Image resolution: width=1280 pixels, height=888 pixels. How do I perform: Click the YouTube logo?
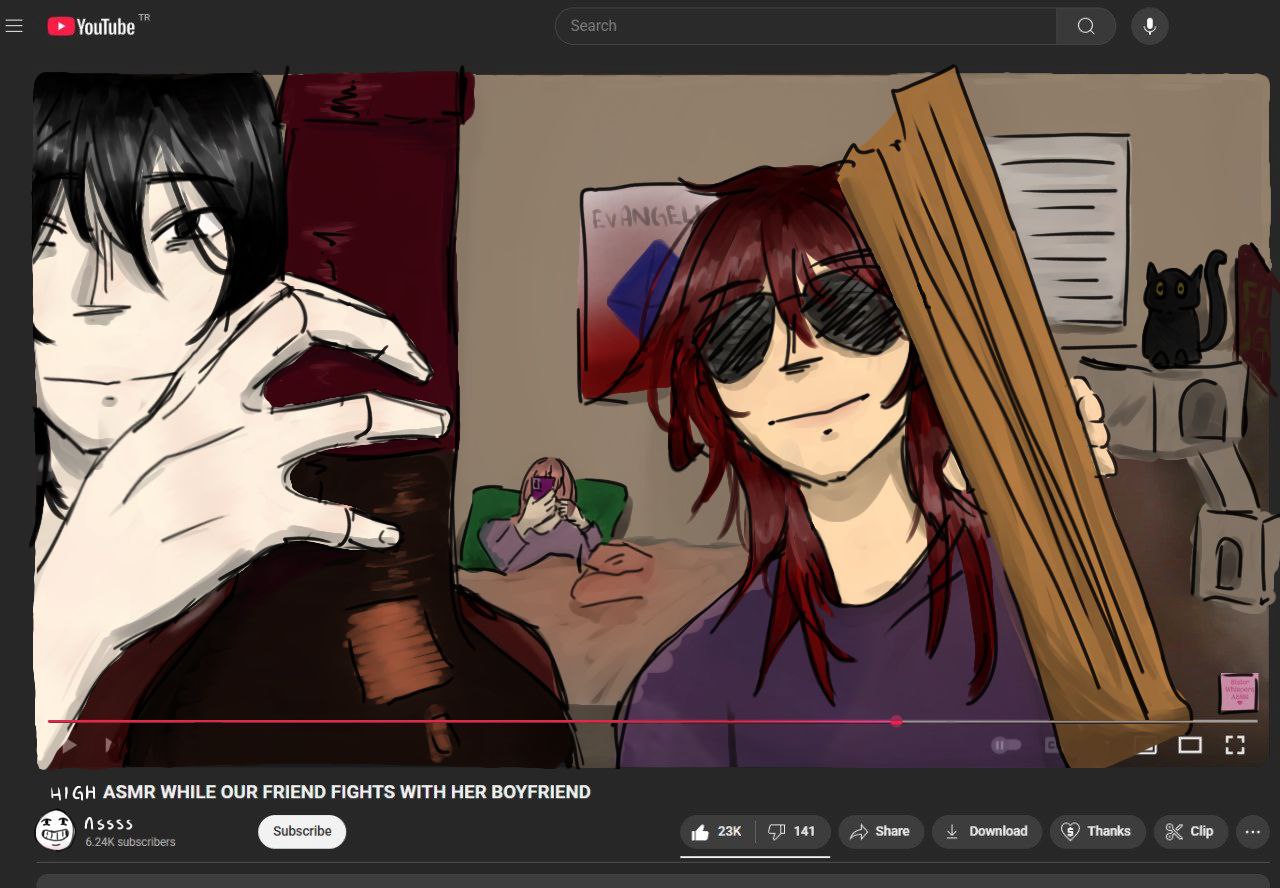[92, 27]
